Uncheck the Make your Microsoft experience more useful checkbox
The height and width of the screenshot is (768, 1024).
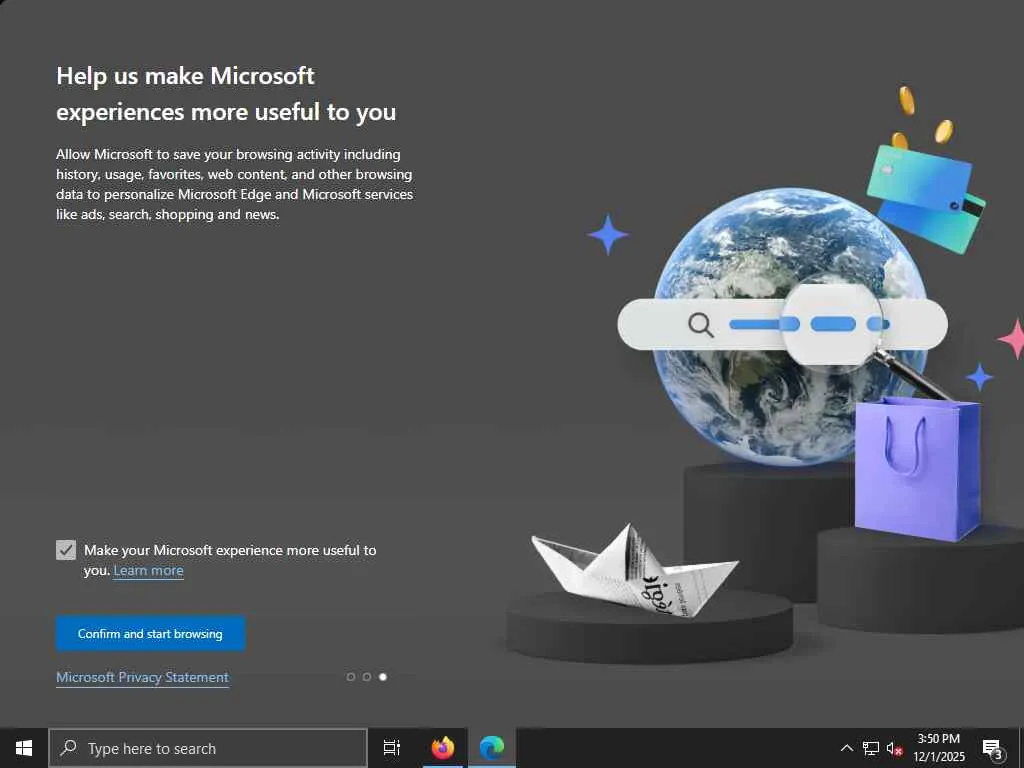[66, 550]
